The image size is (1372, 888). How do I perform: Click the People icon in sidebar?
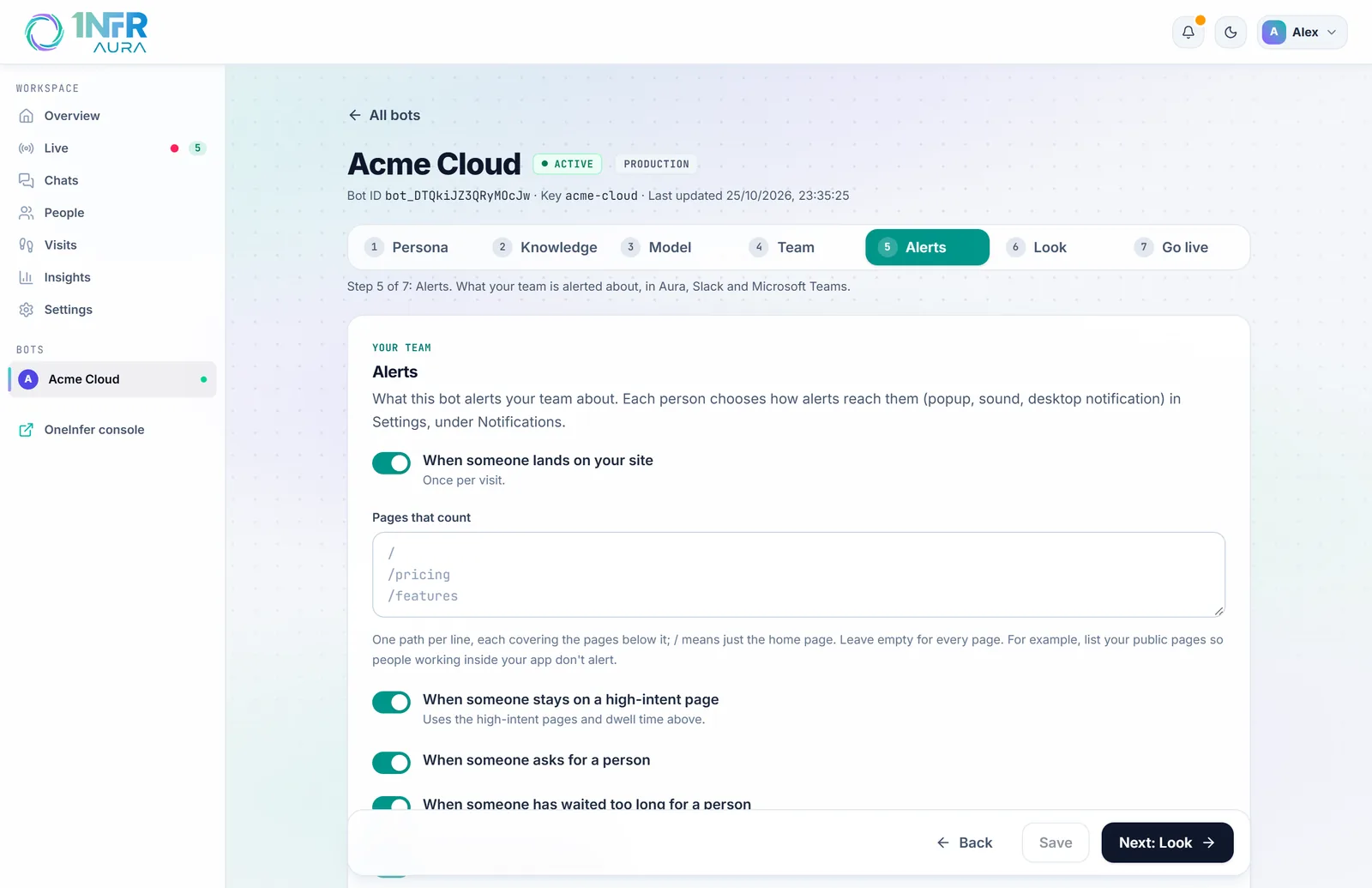[27, 213]
